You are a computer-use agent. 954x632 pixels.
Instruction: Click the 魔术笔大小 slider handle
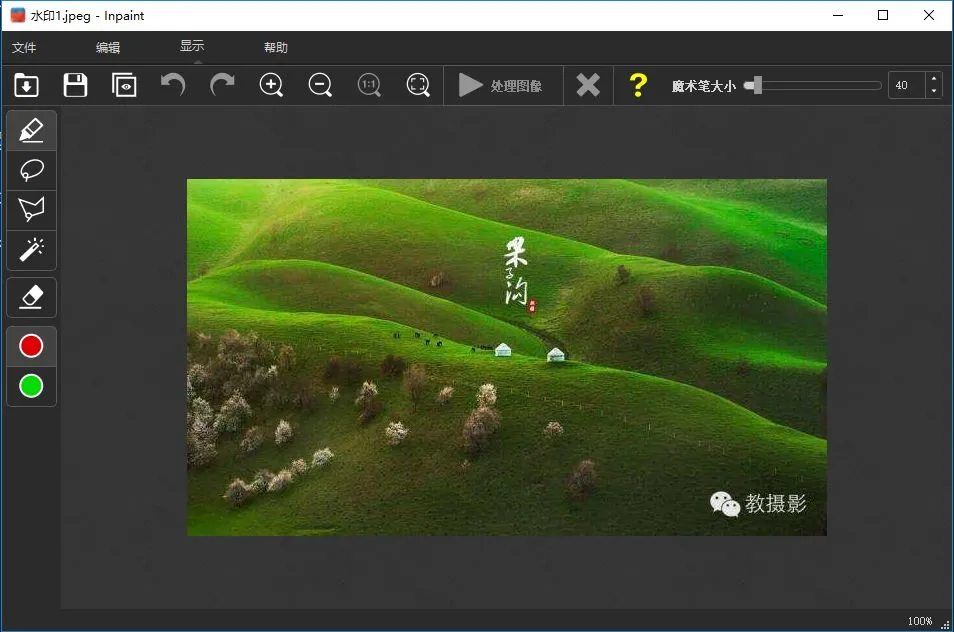point(757,86)
